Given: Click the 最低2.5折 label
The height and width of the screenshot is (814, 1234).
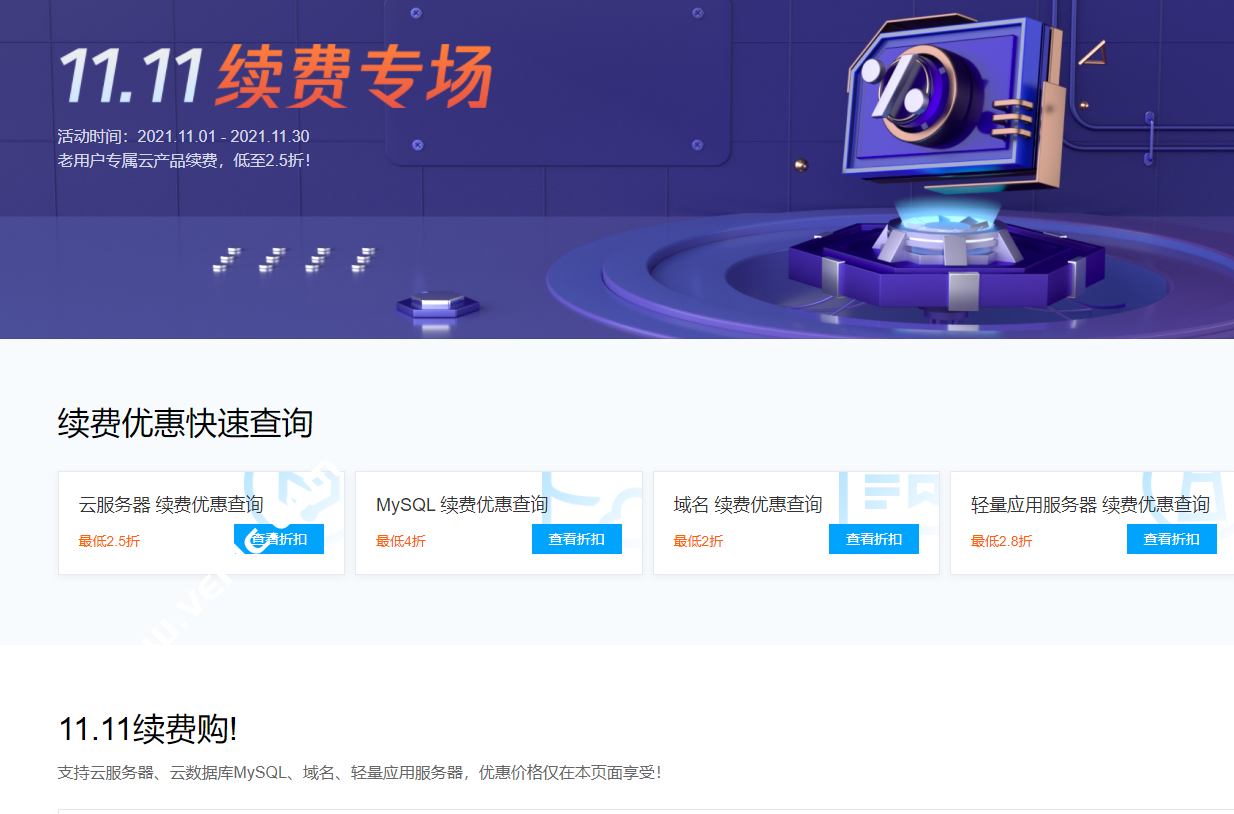Looking at the screenshot, I should click(108, 539).
